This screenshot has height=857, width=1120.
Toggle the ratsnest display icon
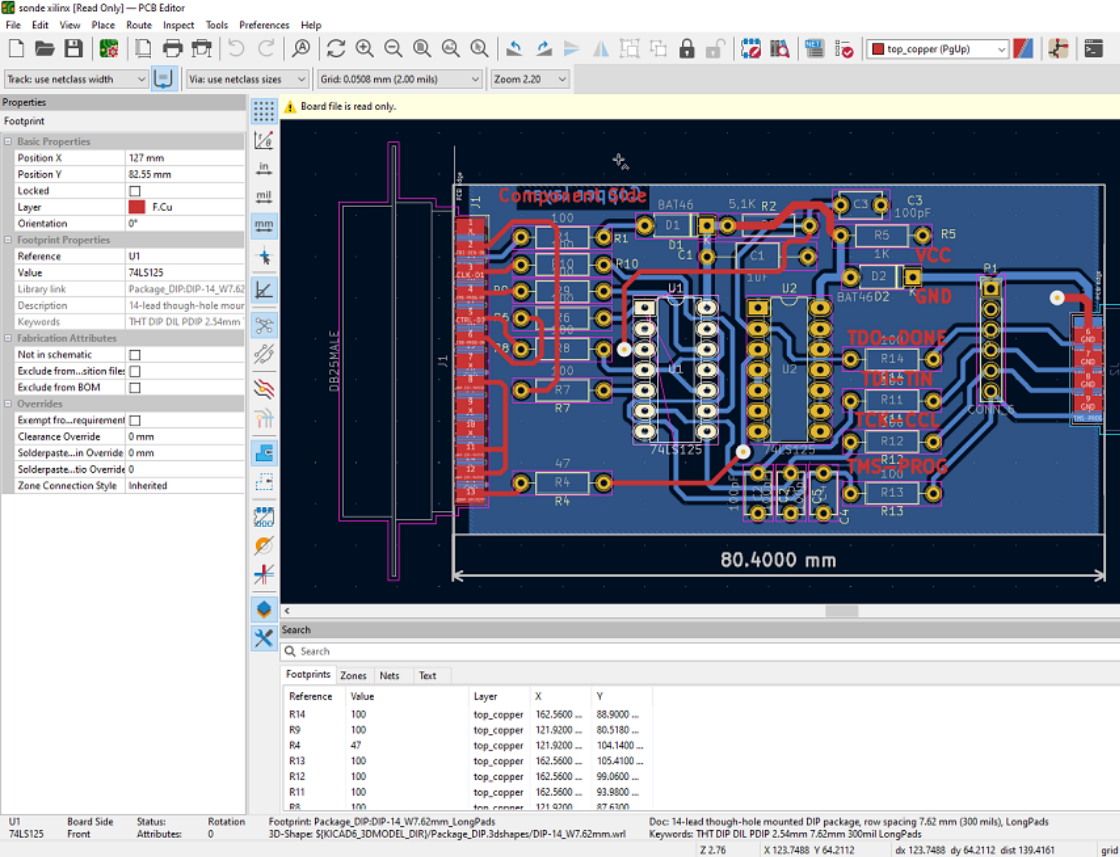click(264, 325)
